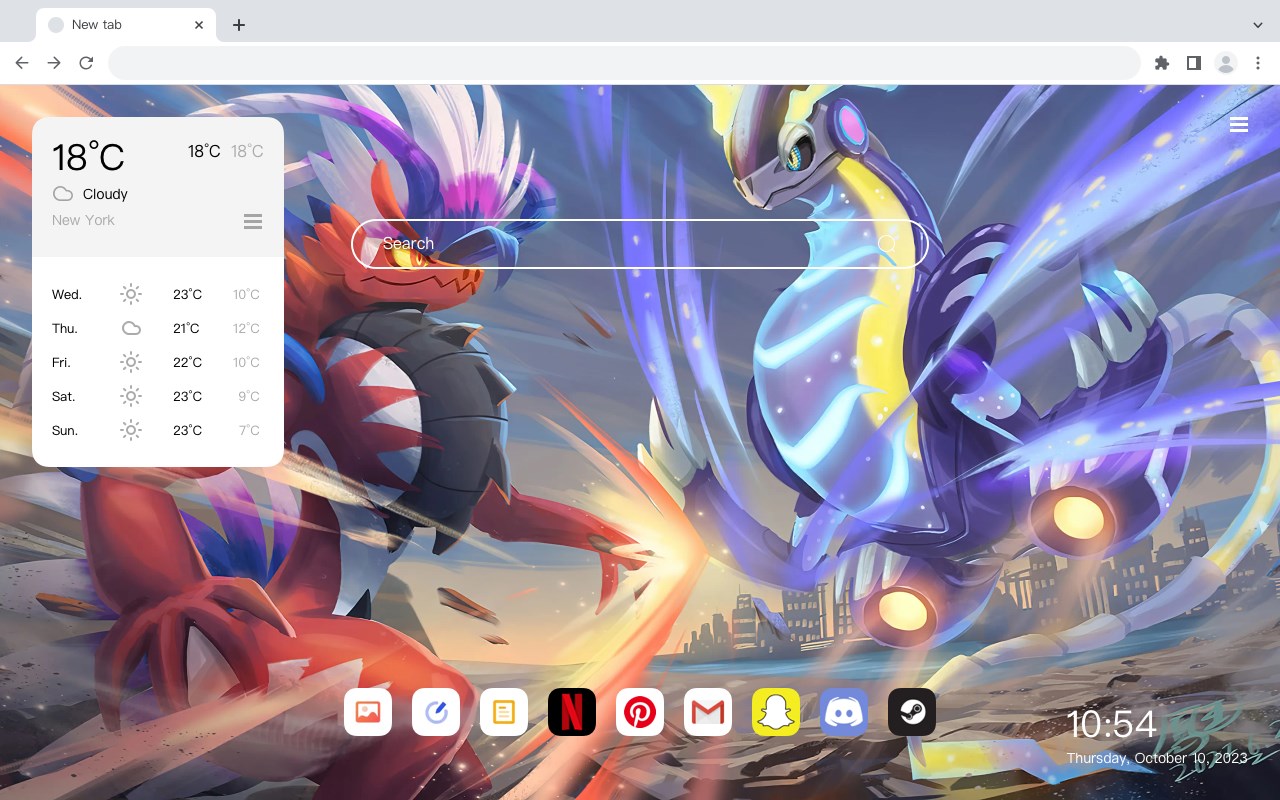The width and height of the screenshot is (1280, 800).
Task: Click the Cloudy condition text
Action: (105, 194)
